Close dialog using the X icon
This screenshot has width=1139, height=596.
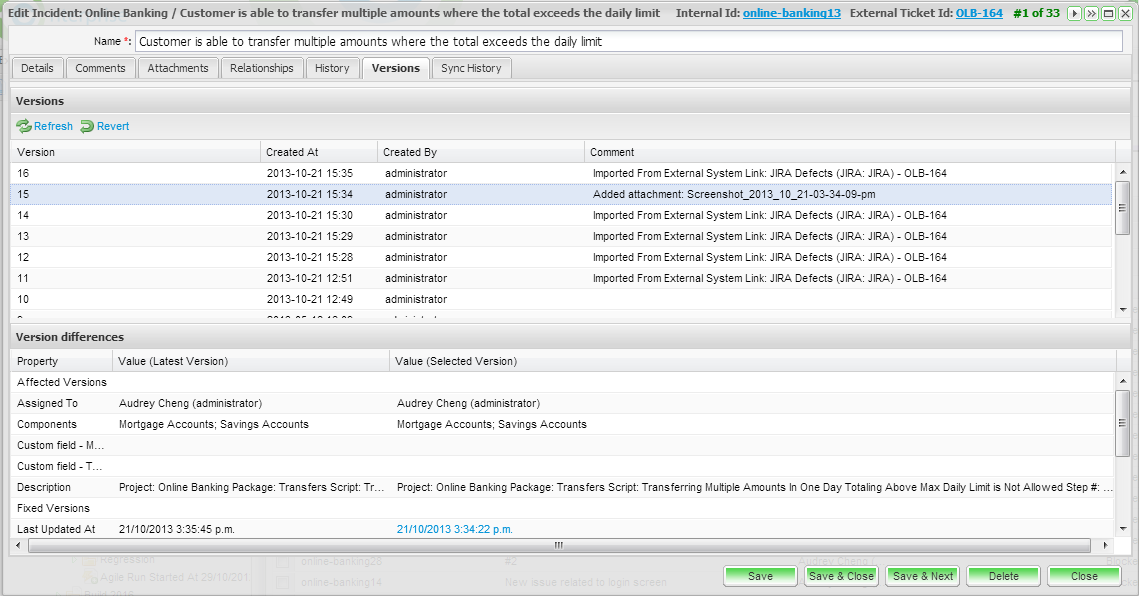[1125, 13]
